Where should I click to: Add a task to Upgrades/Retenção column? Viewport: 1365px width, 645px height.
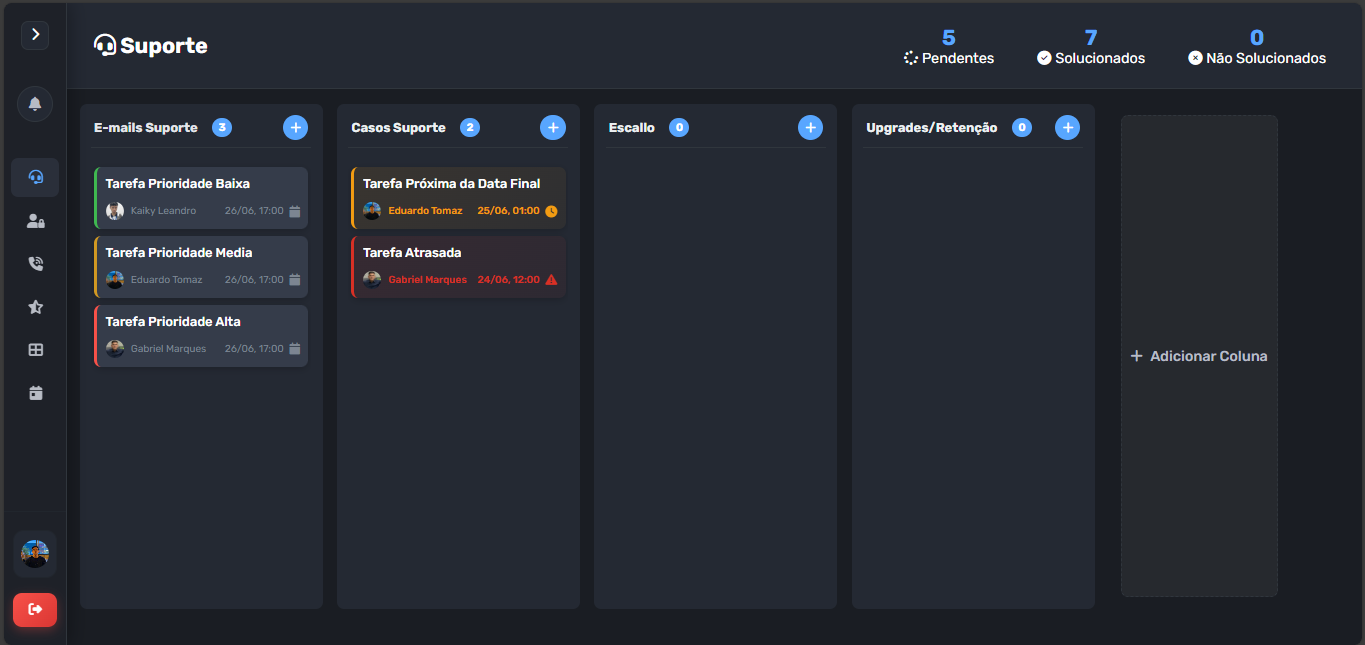point(1067,127)
